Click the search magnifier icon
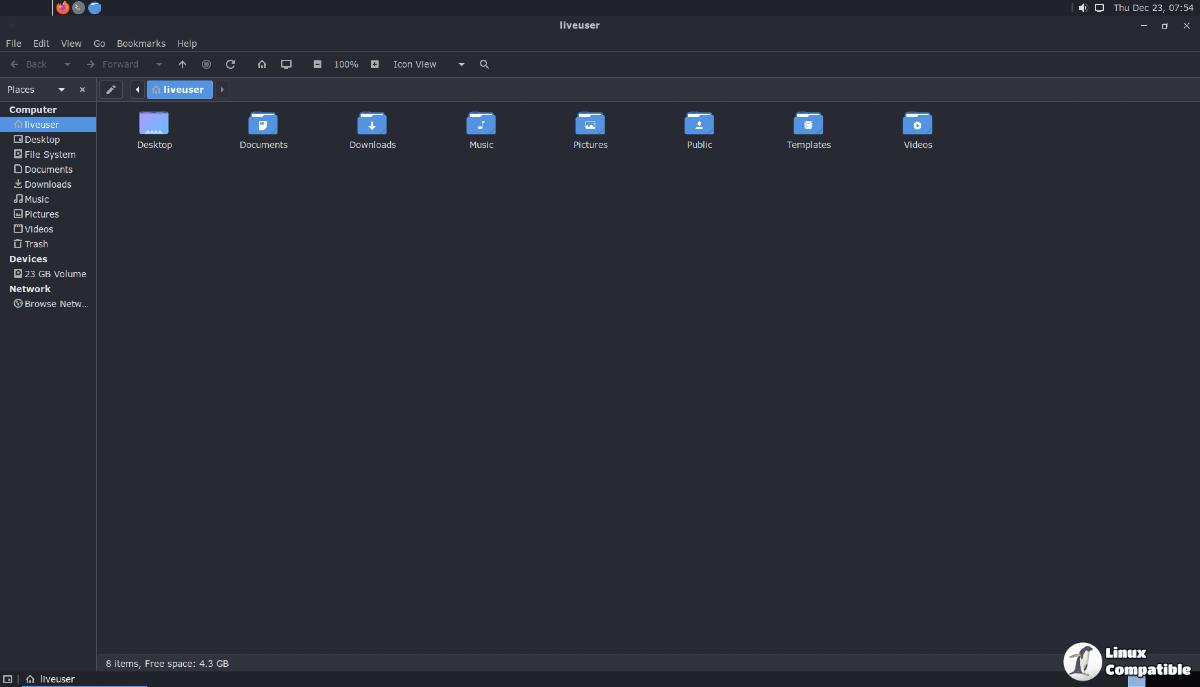This screenshot has height=687, width=1200. point(484,64)
